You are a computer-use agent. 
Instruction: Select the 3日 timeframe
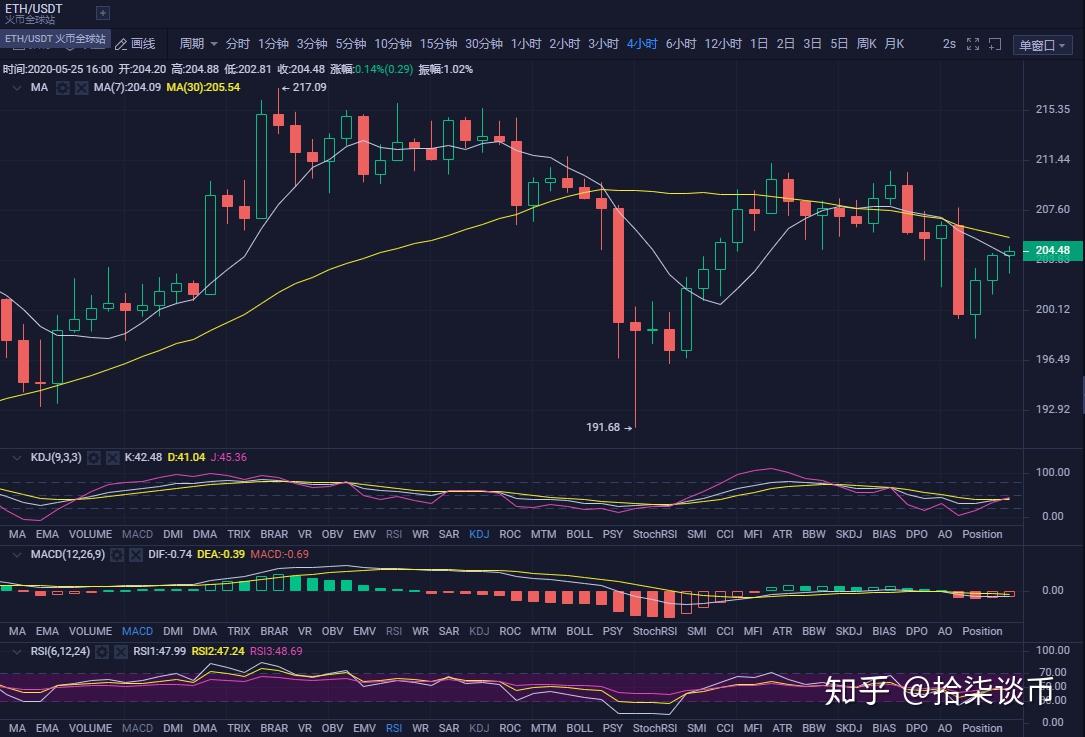812,44
